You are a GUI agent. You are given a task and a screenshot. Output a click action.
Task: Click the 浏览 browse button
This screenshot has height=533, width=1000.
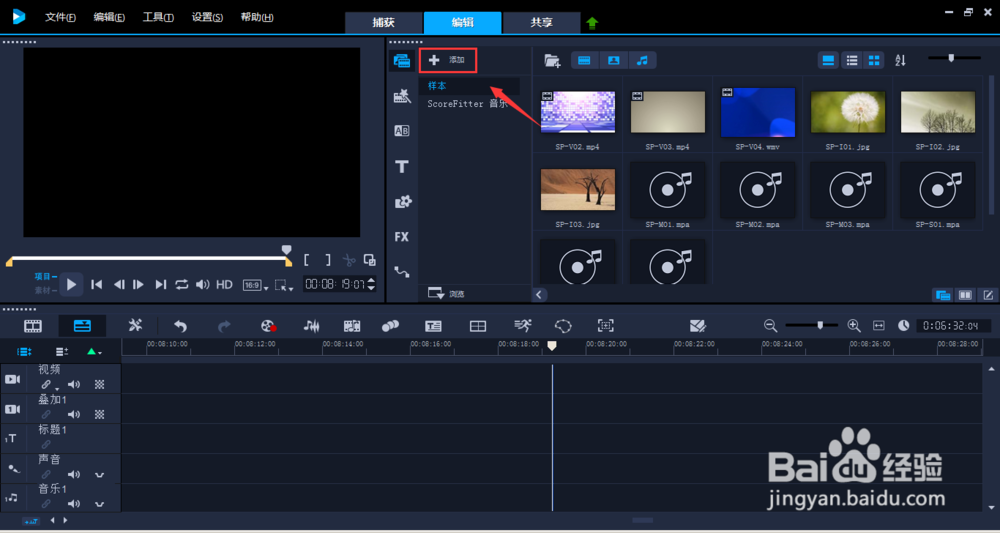(446, 293)
